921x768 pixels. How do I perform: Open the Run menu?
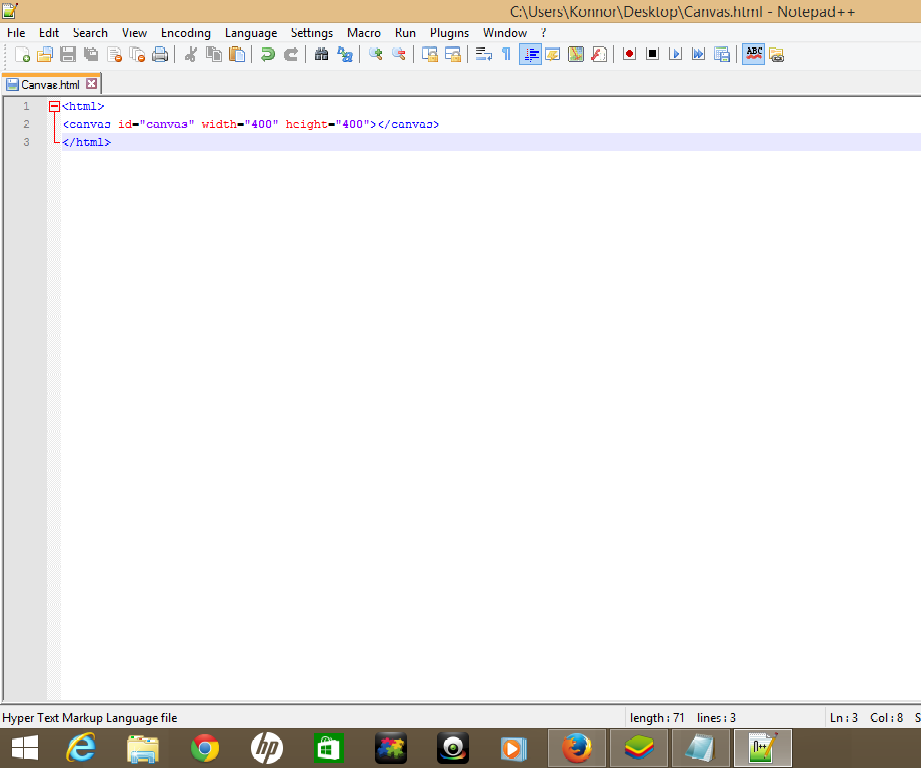[x=405, y=33]
